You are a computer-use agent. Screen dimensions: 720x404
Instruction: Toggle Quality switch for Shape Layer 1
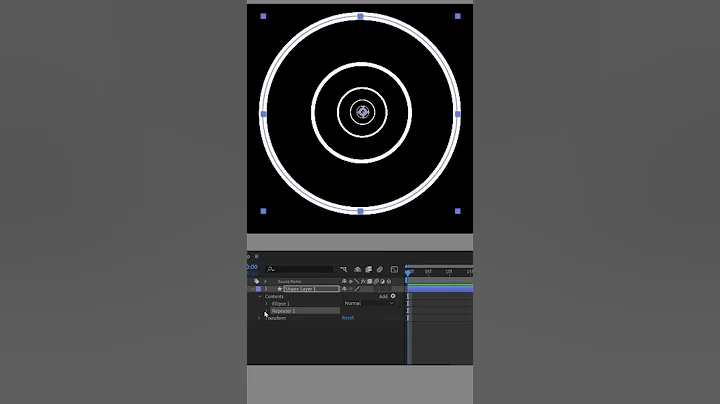click(x=357, y=289)
